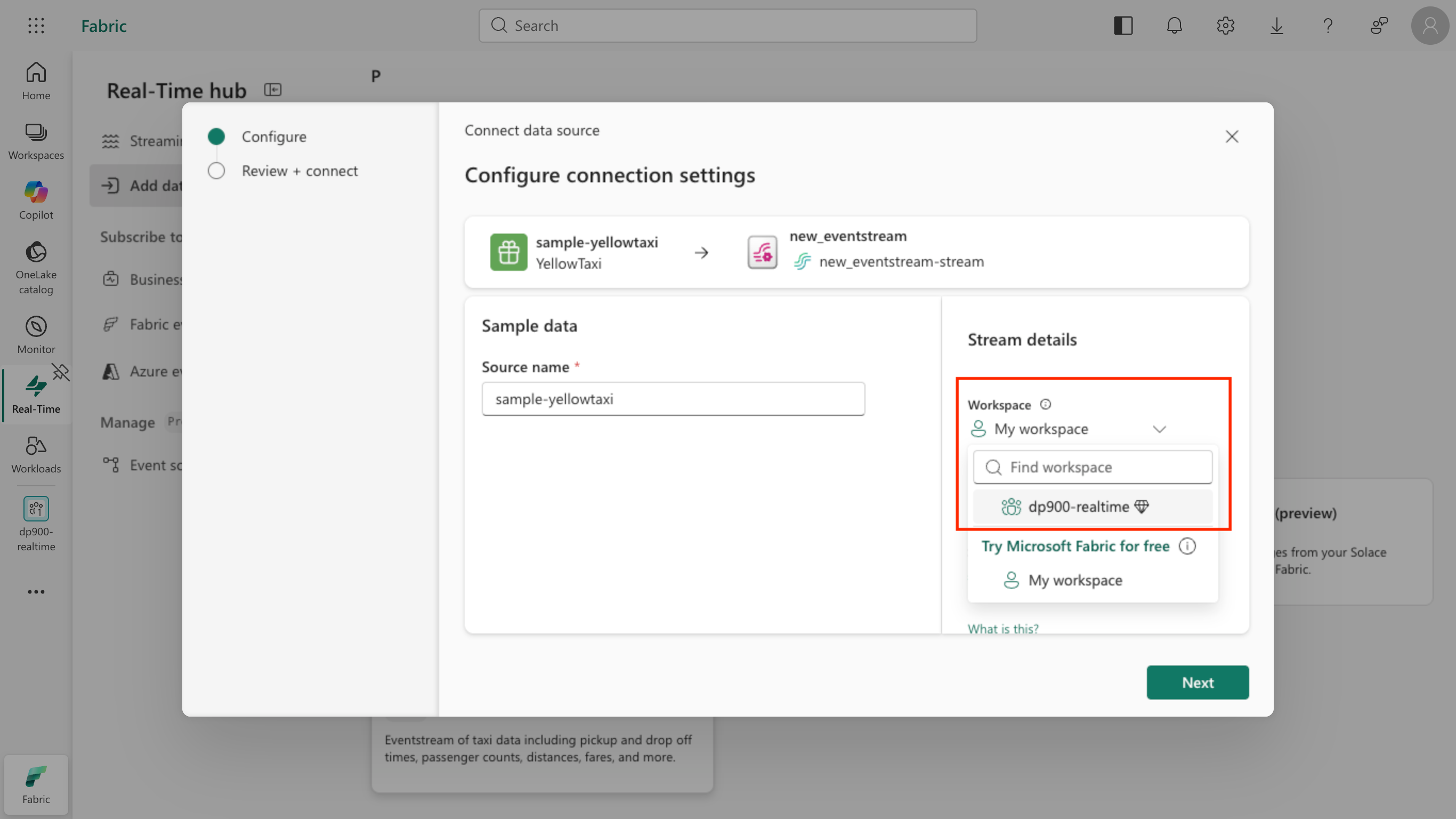
Task: Open the help question mark icon
Action: pyautogui.click(x=1328, y=26)
